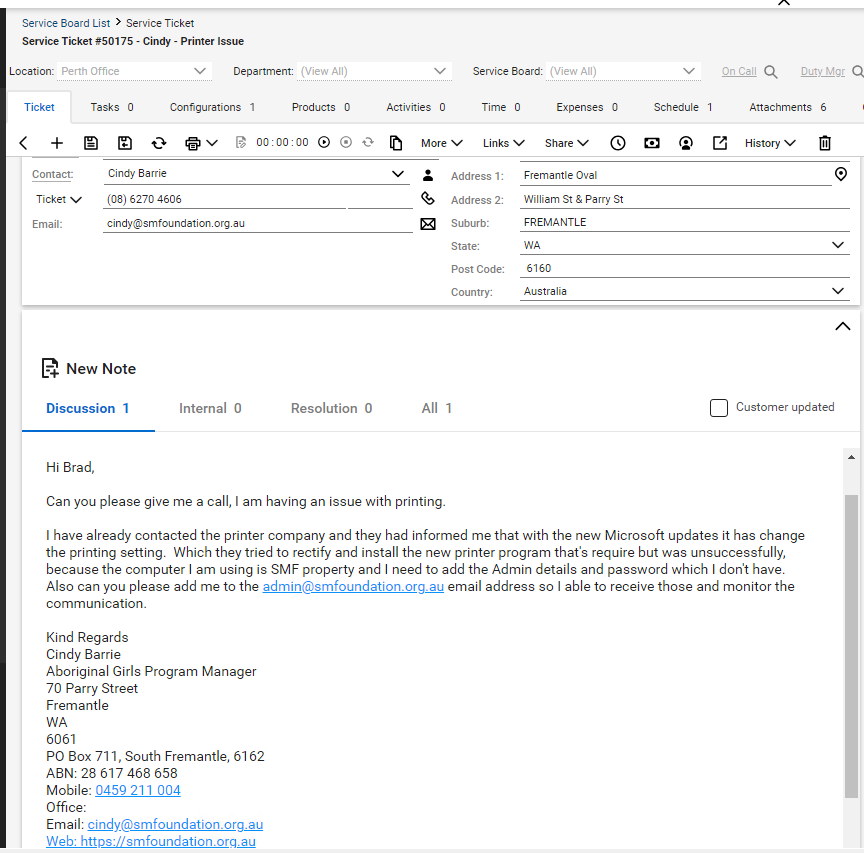Switch to the Configurations tab

pyautogui.click(x=212, y=107)
